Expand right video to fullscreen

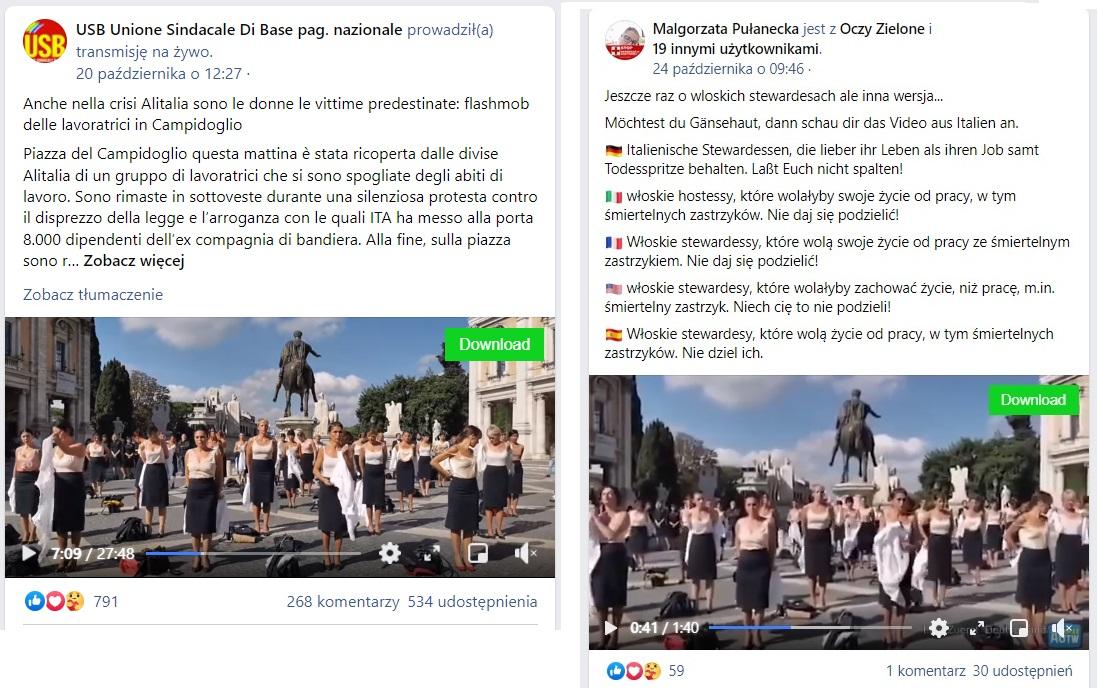(x=976, y=627)
